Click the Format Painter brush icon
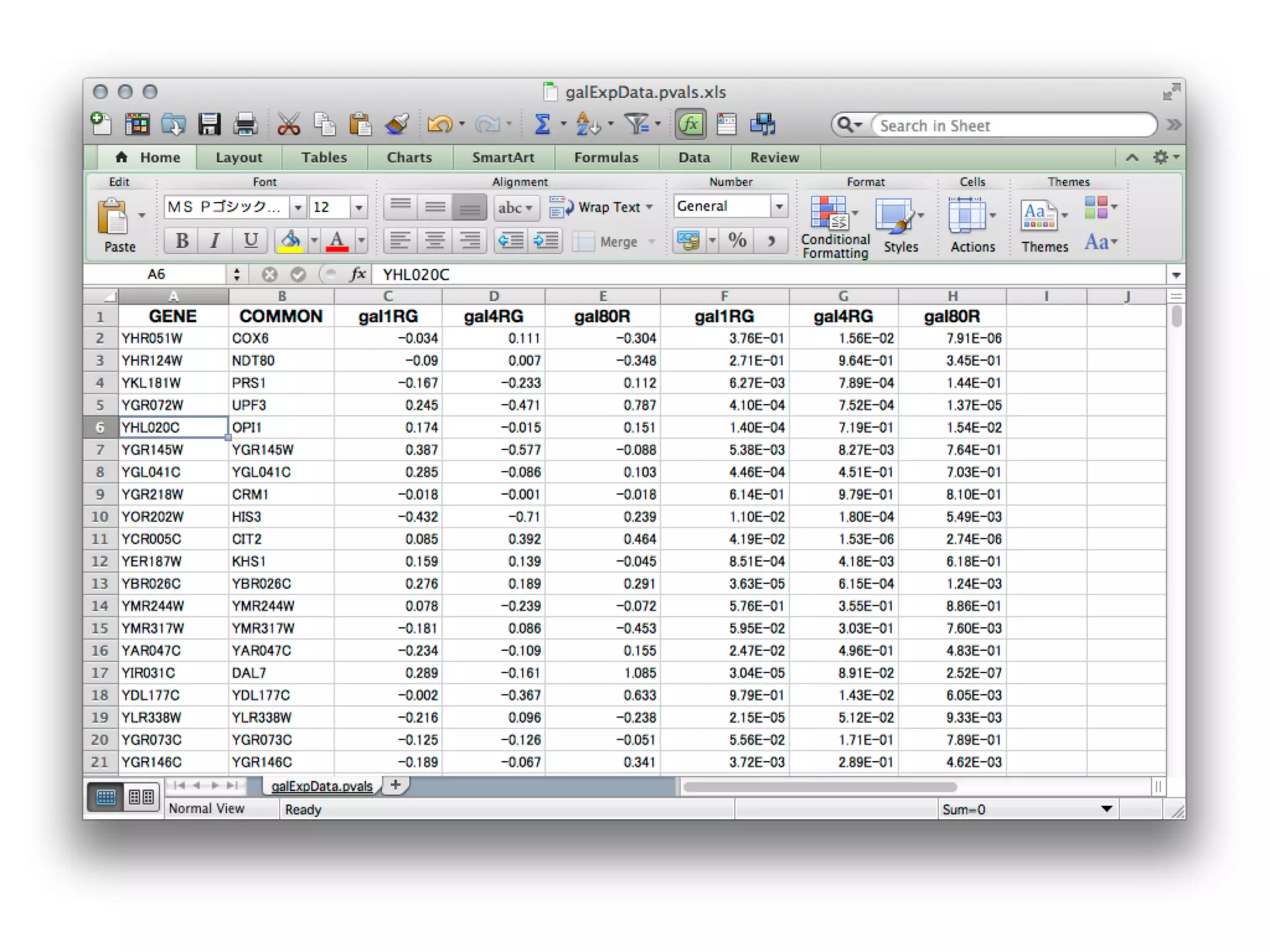The height and width of the screenshot is (952, 1270). pyautogui.click(x=397, y=125)
